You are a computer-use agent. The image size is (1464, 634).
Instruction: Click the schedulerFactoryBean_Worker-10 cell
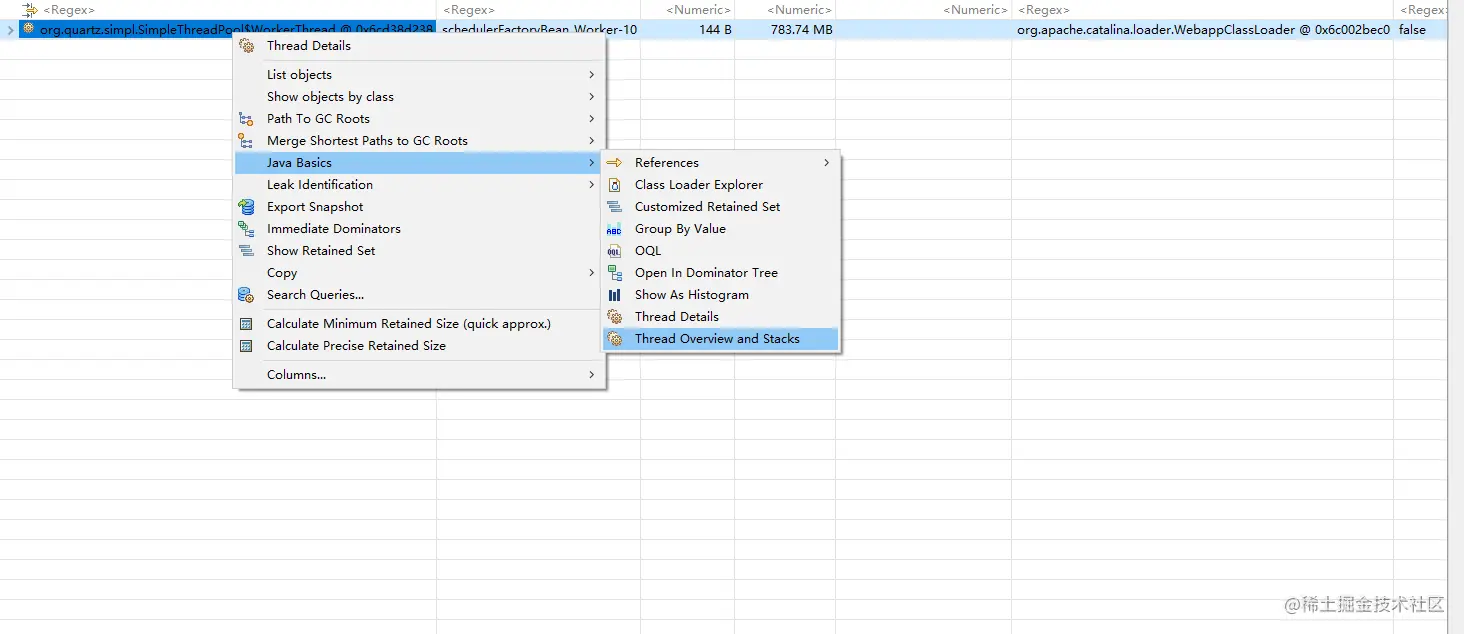539,30
